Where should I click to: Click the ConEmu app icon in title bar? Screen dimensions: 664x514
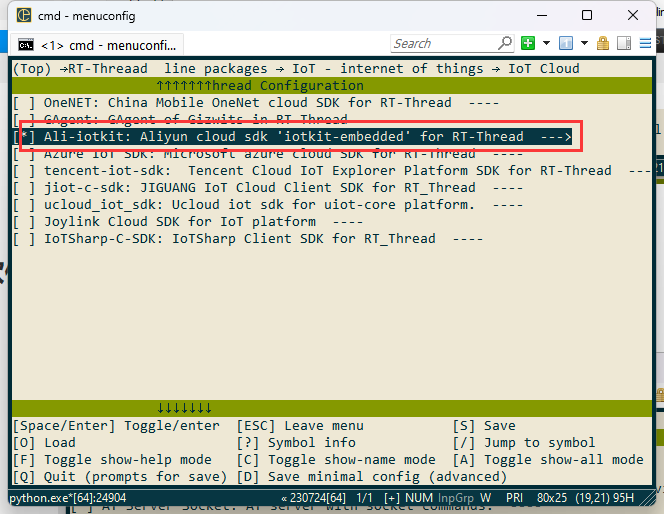click(24, 15)
